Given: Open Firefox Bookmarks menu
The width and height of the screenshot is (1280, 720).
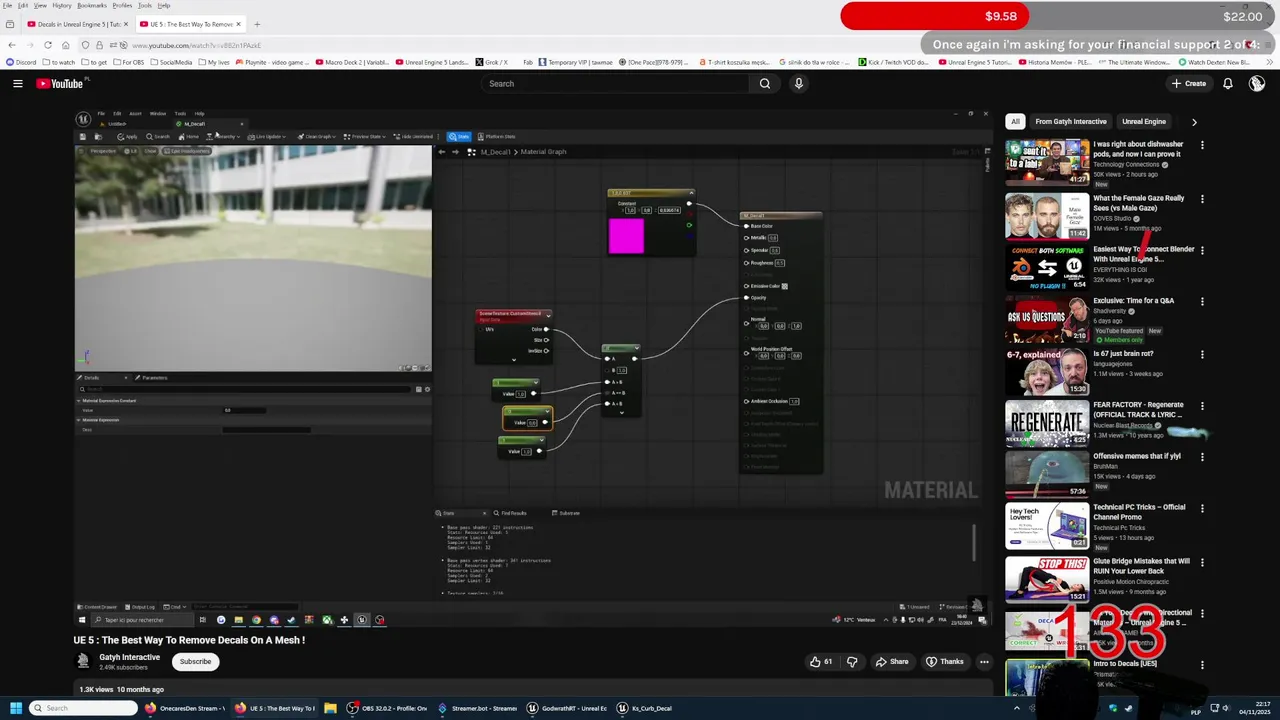Looking at the screenshot, I should pos(92,5).
